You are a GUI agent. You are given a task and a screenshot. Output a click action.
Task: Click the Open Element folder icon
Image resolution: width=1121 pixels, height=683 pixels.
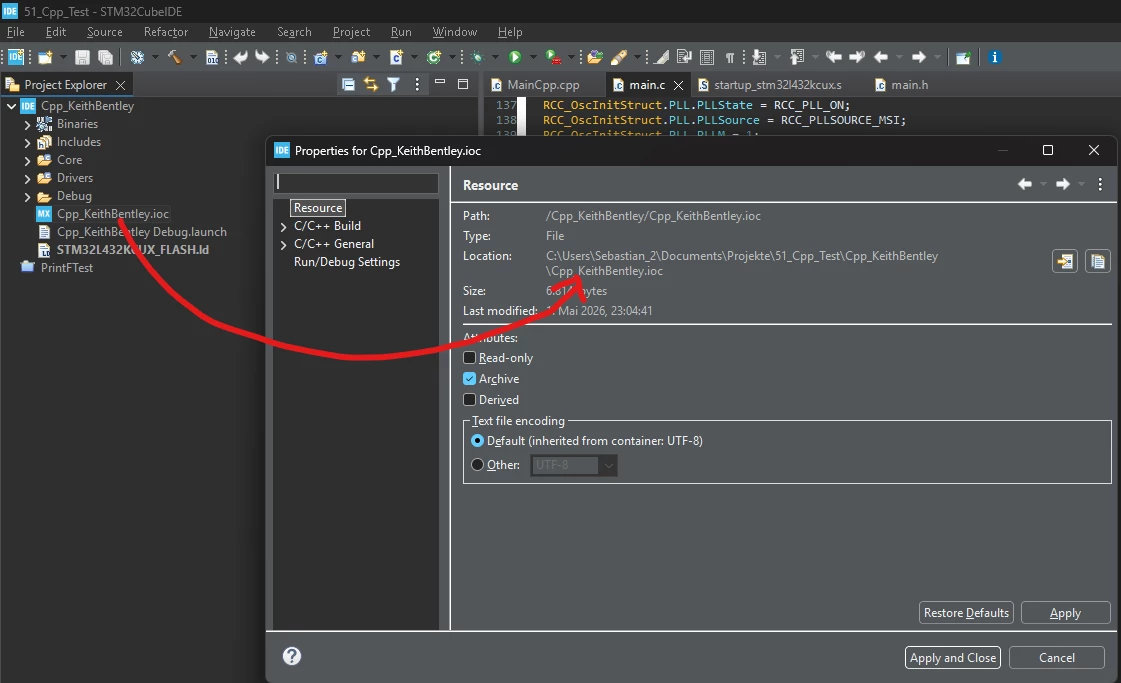[596, 57]
